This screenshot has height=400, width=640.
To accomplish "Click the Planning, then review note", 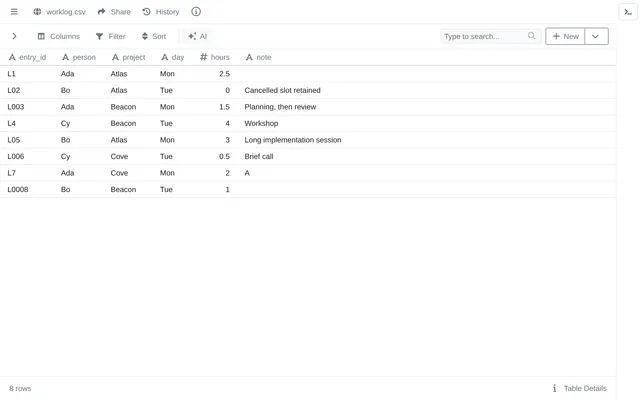I will coord(280,107).
